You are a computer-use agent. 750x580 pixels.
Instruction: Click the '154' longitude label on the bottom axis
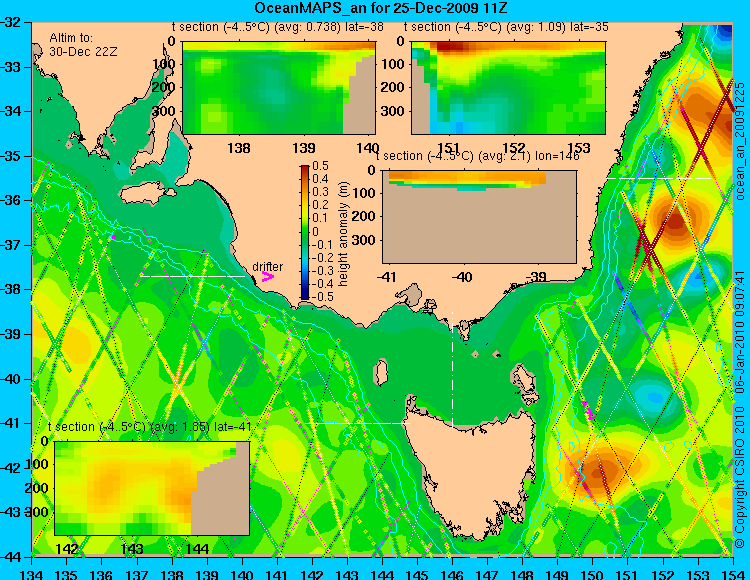click(733, 574)
